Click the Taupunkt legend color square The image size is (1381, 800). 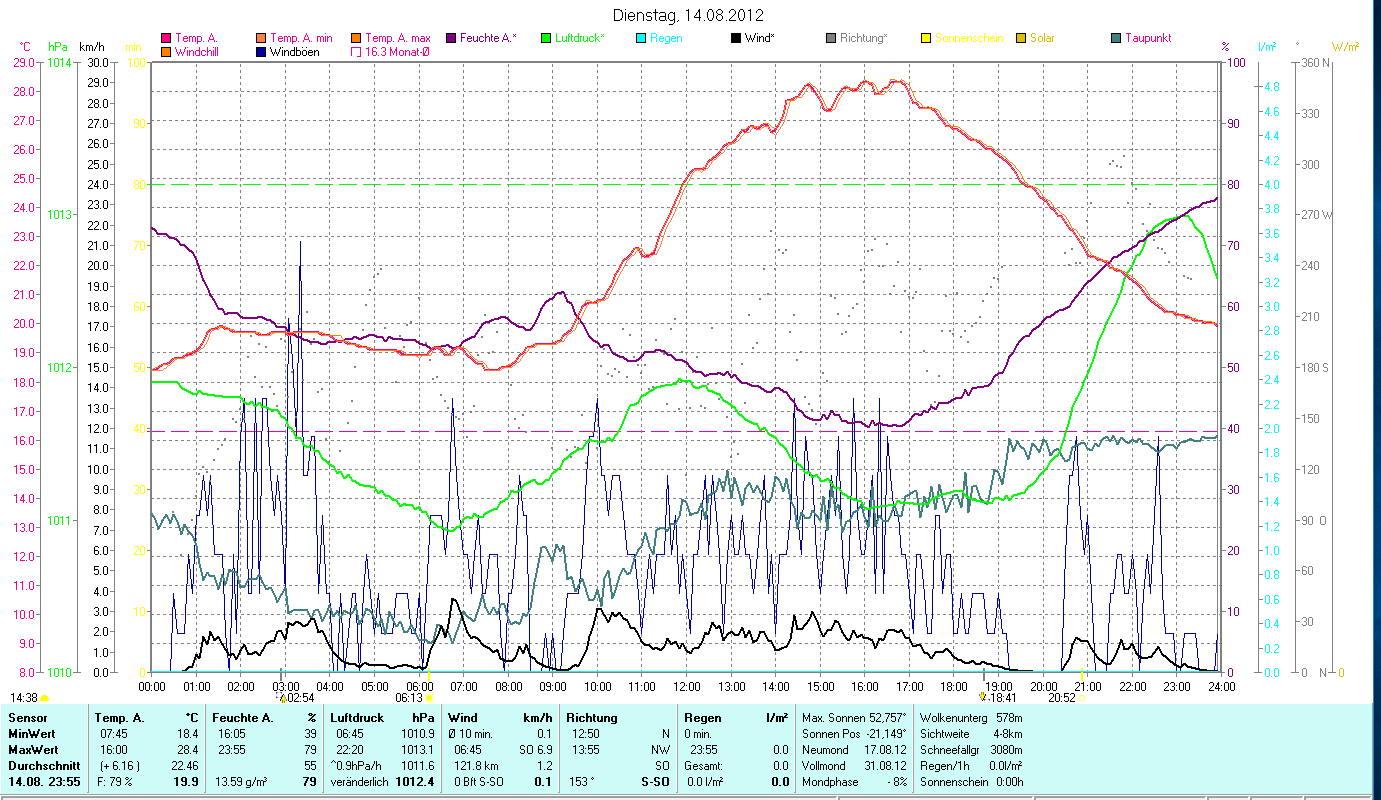coord(1115,39)
